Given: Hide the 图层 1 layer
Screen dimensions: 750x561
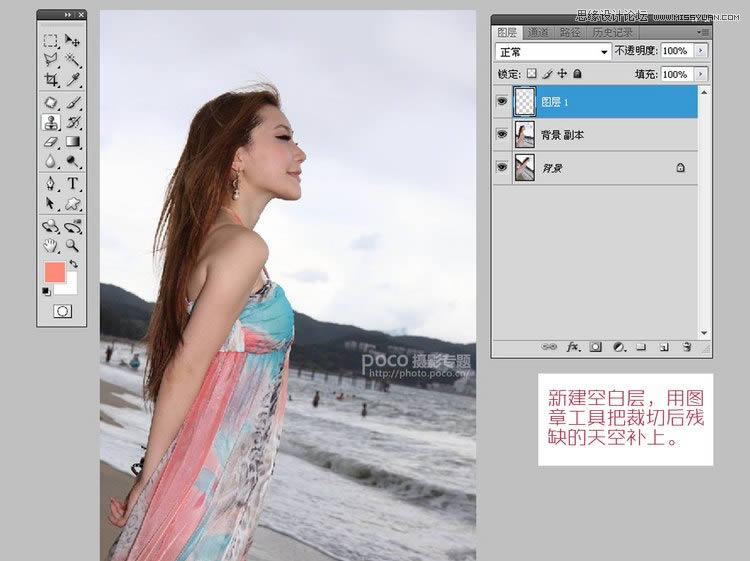Looking at the screenshot, I should (x=502, y=102).
